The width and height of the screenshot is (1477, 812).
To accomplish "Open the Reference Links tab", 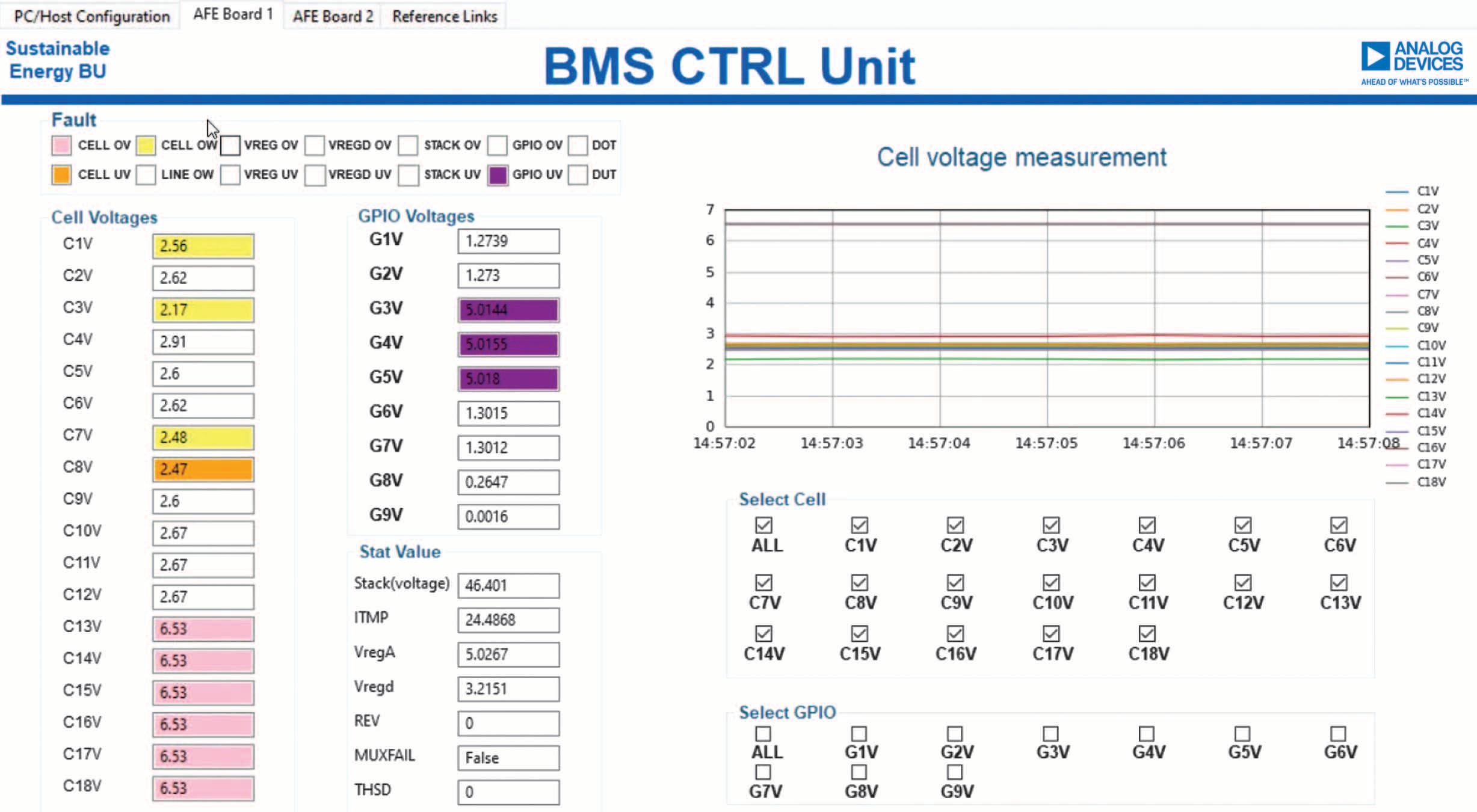I will pyautogui.click(x=445, y=16).
